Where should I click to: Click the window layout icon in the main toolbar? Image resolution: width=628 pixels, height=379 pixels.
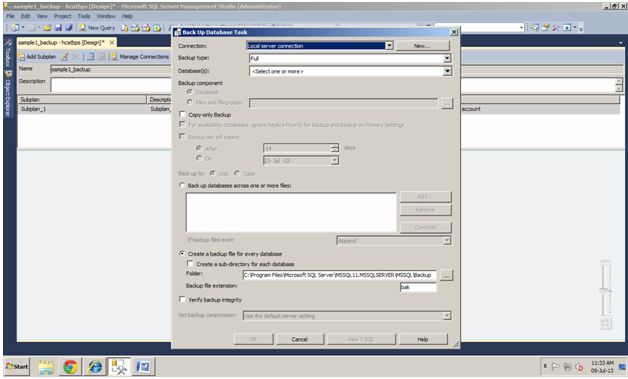click(x=567, y=28)
